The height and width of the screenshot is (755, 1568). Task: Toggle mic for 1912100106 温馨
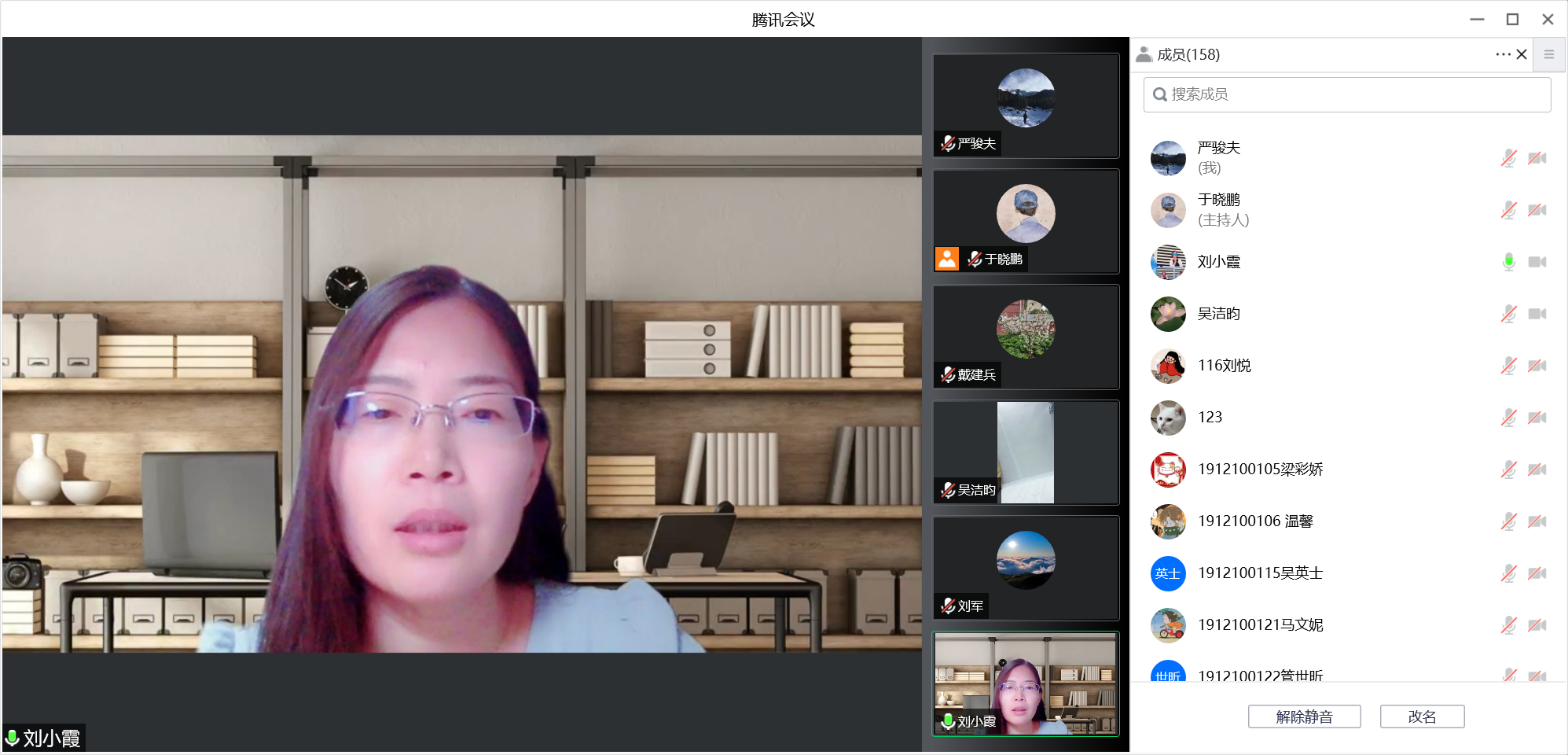1508,521
